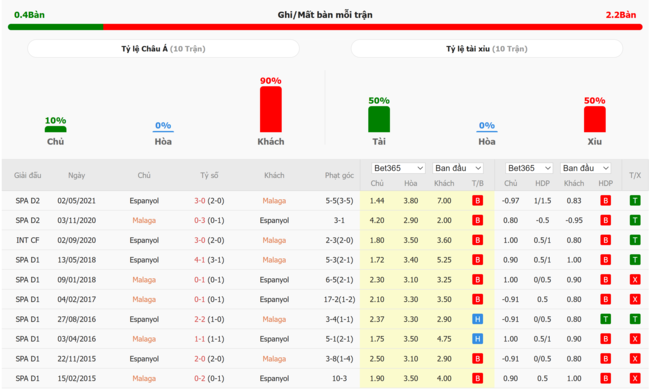Click the green T HDP badge for 27/08/2016 row
This screenshot has height=389, width=650.
pos(605,319)
